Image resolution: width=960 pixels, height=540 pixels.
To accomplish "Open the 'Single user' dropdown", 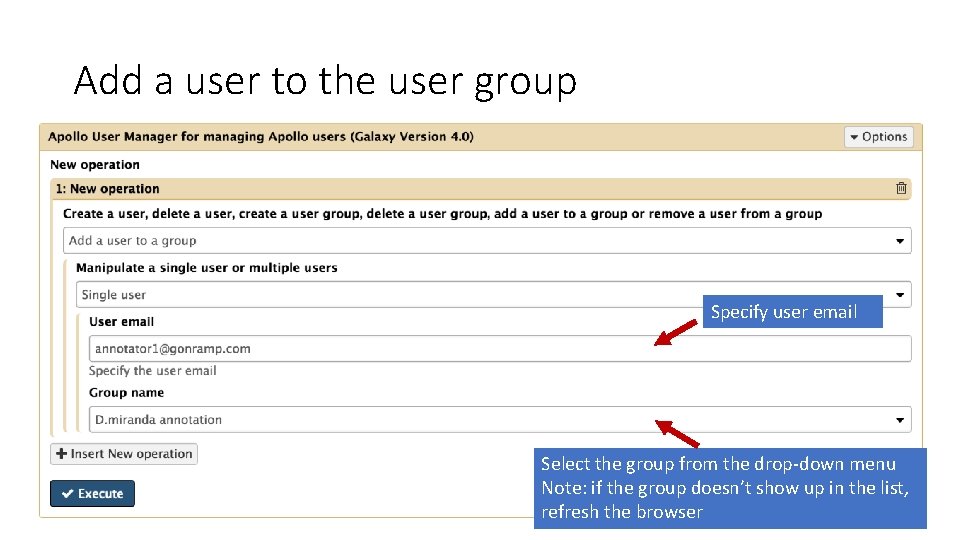I will pyautogui.click(x=493, y=294).
